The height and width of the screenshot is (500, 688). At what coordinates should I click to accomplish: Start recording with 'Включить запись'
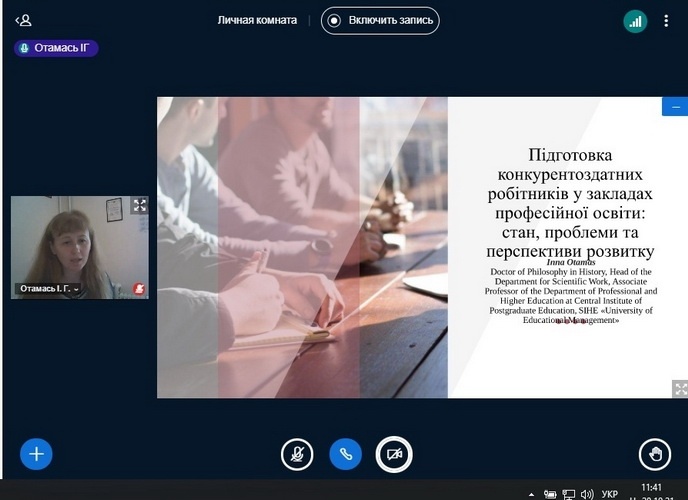tap(380, 21)
